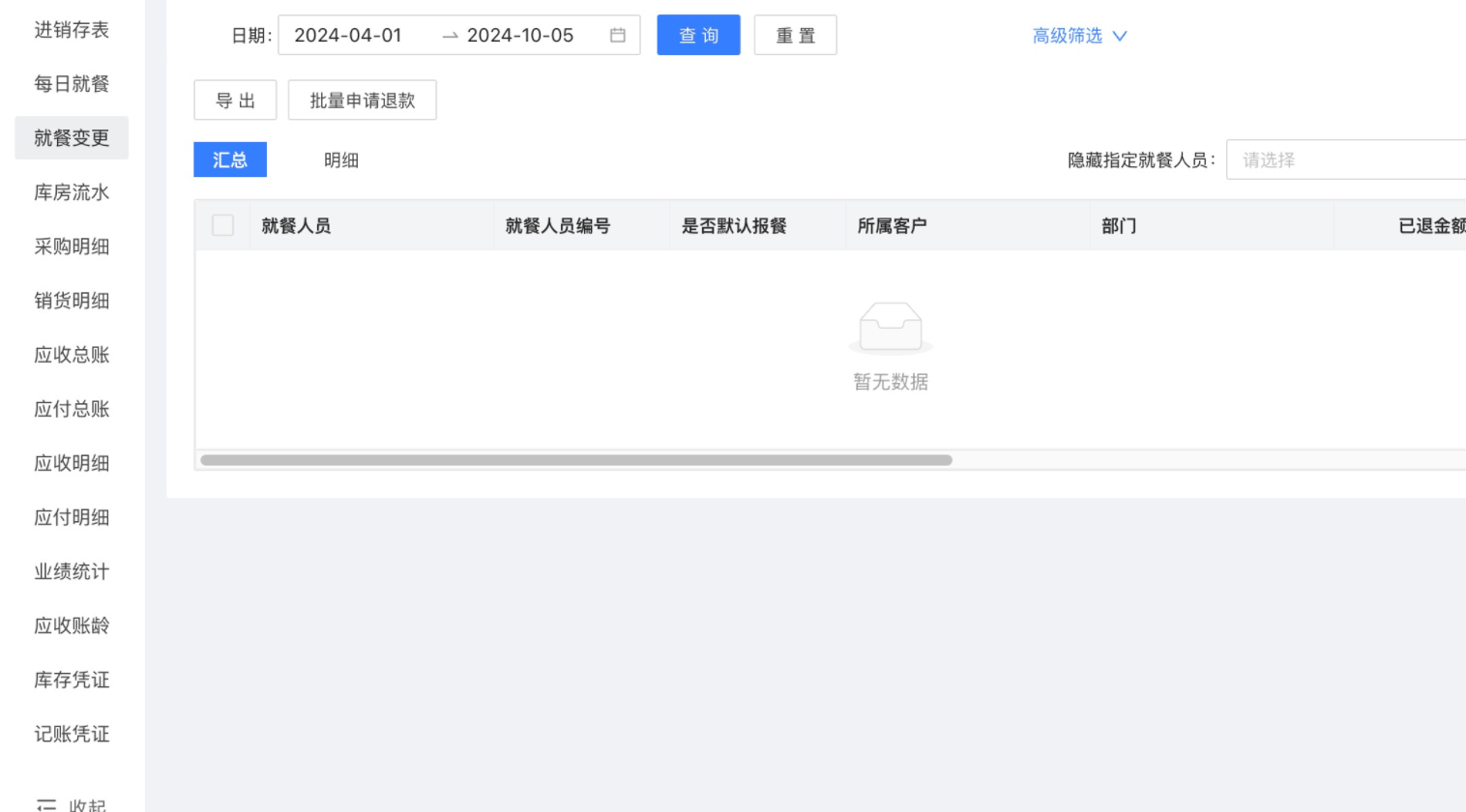Select 就餐变更 sidebar item
The height and width of the screenshot is (812, 1466).
click(x=72, y=138)
